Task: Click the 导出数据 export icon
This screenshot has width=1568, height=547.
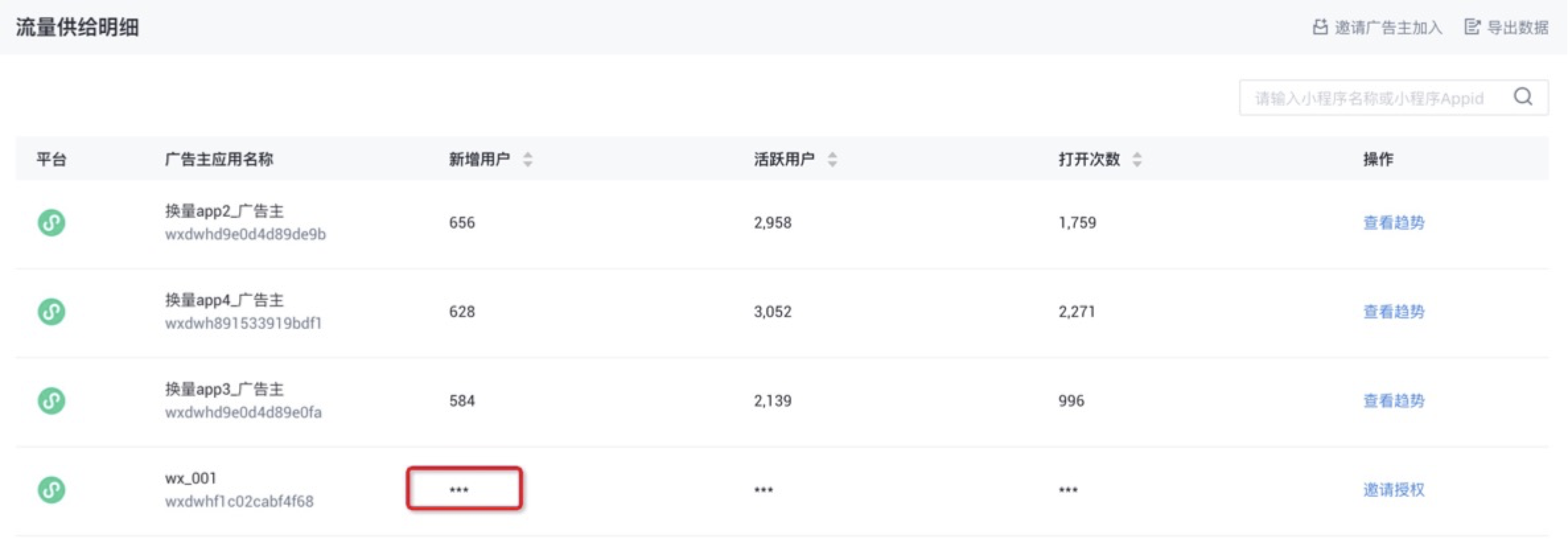Action: 1472,27
